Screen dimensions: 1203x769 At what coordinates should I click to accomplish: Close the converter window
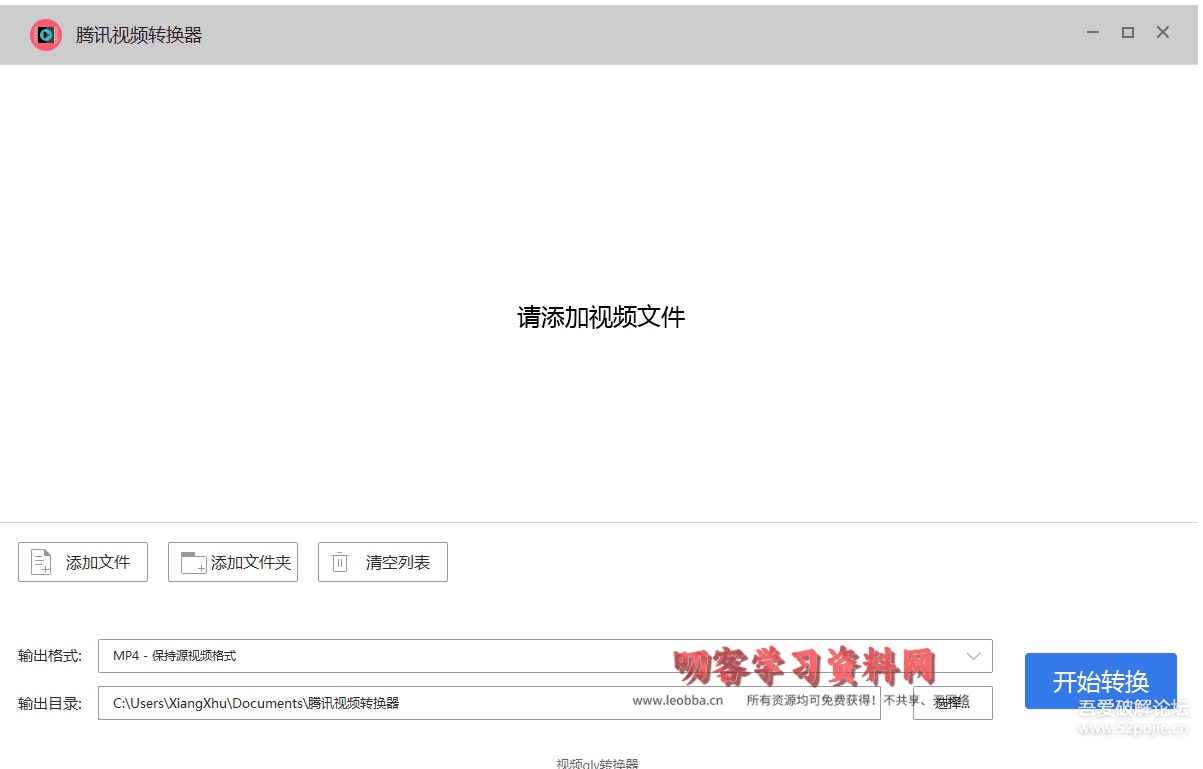coord(1163,33)
